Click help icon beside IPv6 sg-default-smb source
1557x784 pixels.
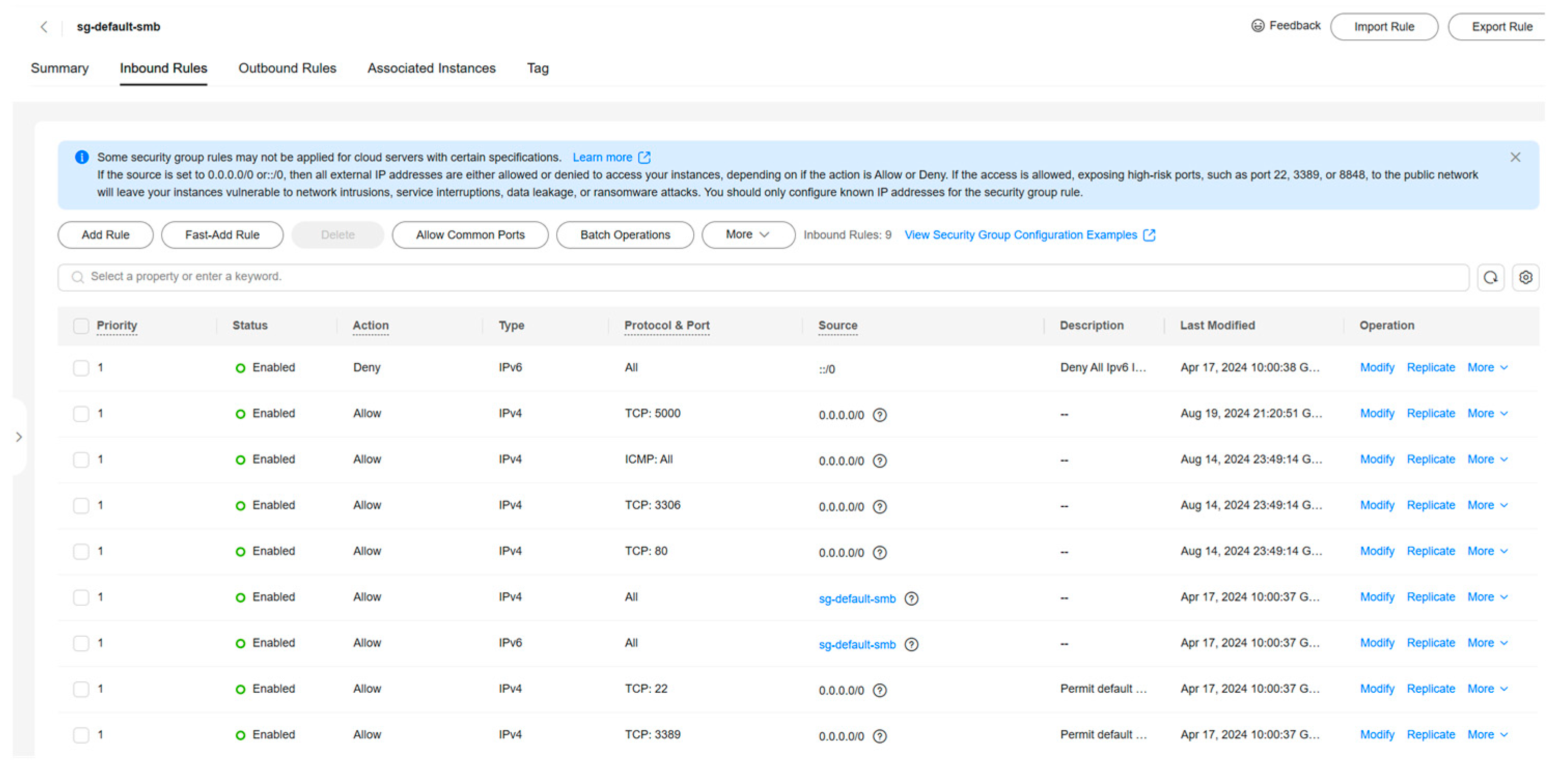(911, 645)
